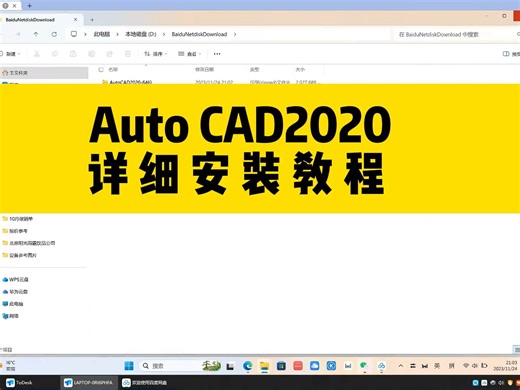Sort by the 修改日期 column header

pyautogui.click(x=204, y=69)
